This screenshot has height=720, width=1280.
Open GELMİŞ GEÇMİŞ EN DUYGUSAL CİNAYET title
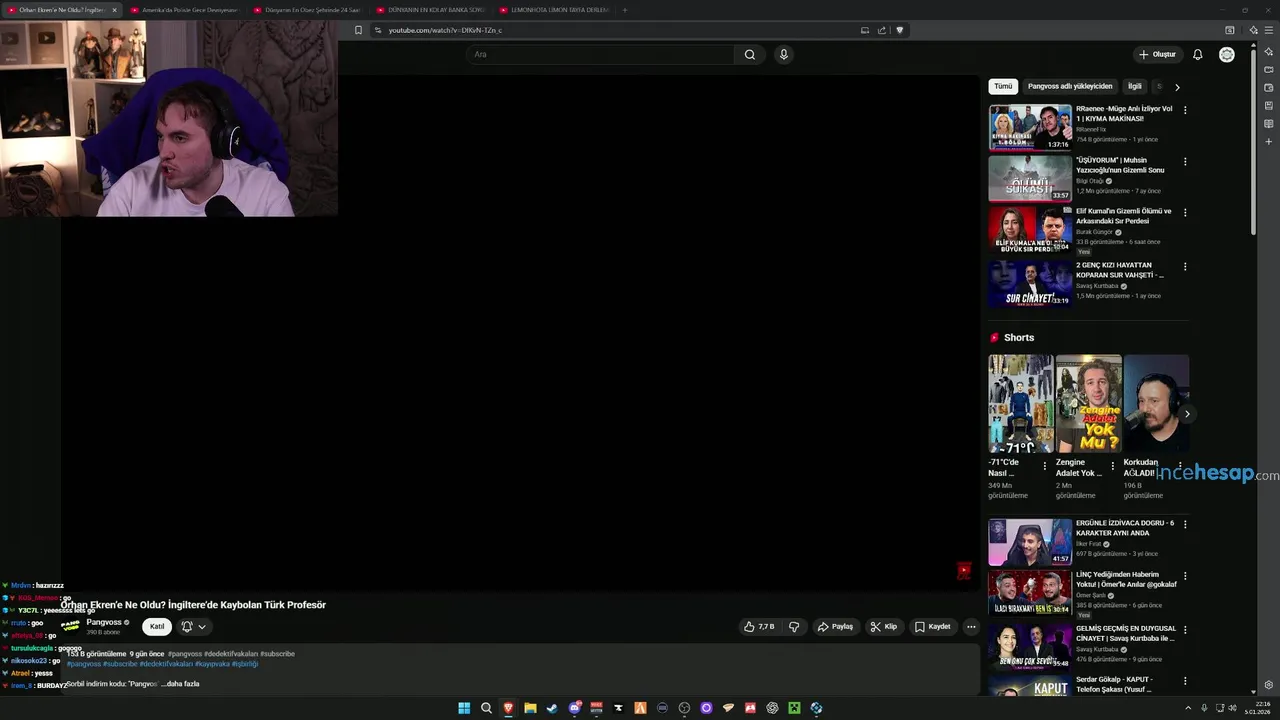pos(1126,633)
